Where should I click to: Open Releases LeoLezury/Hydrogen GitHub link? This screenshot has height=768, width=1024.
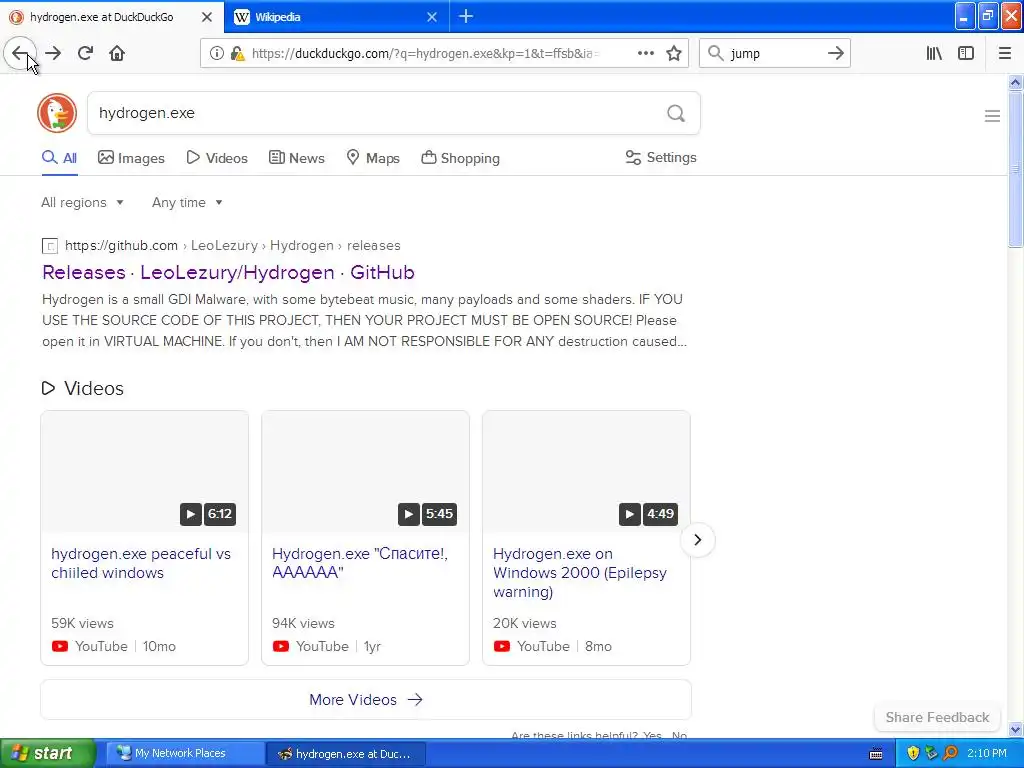tap(229, 272)
